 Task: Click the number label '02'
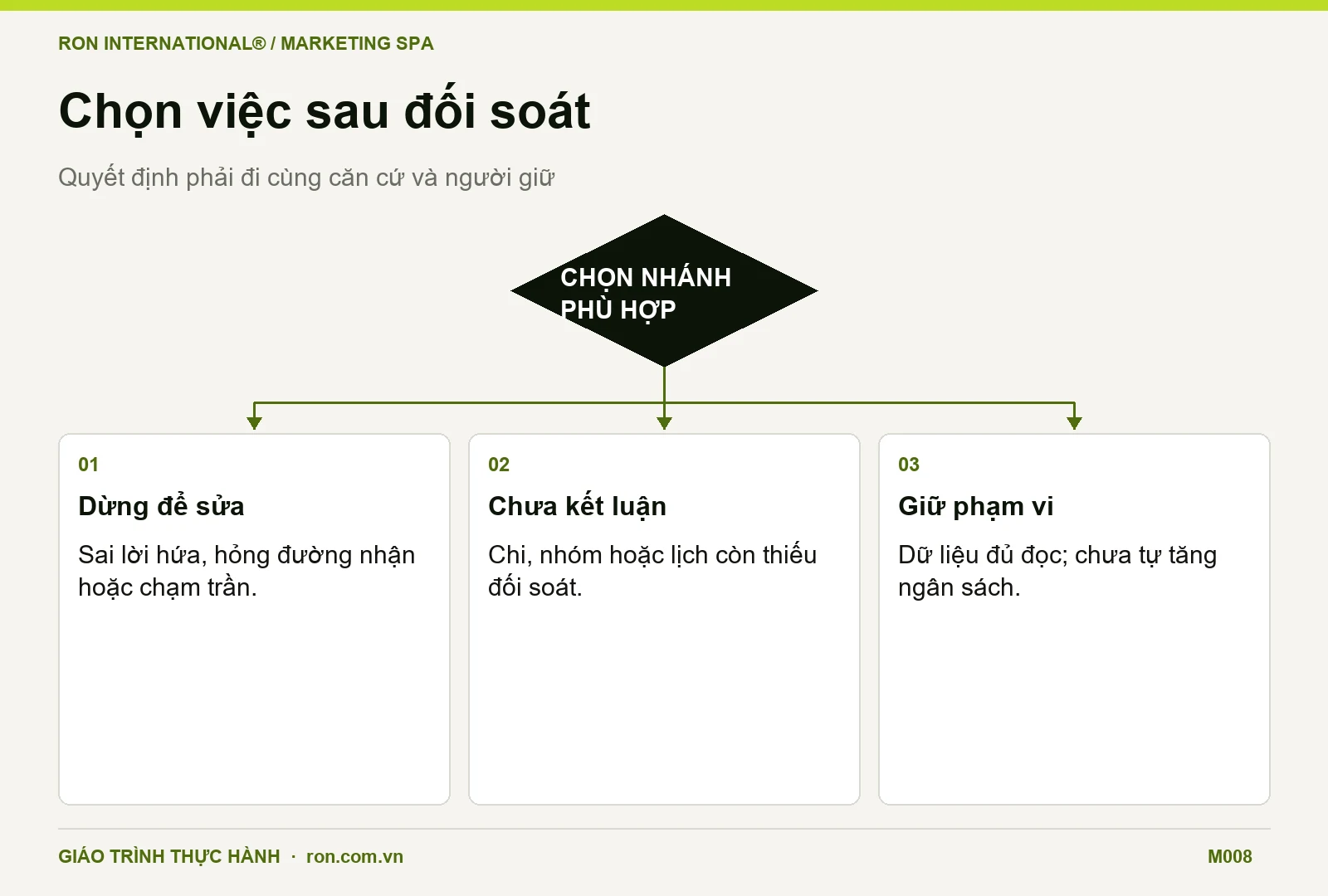[x=499, y=465]
